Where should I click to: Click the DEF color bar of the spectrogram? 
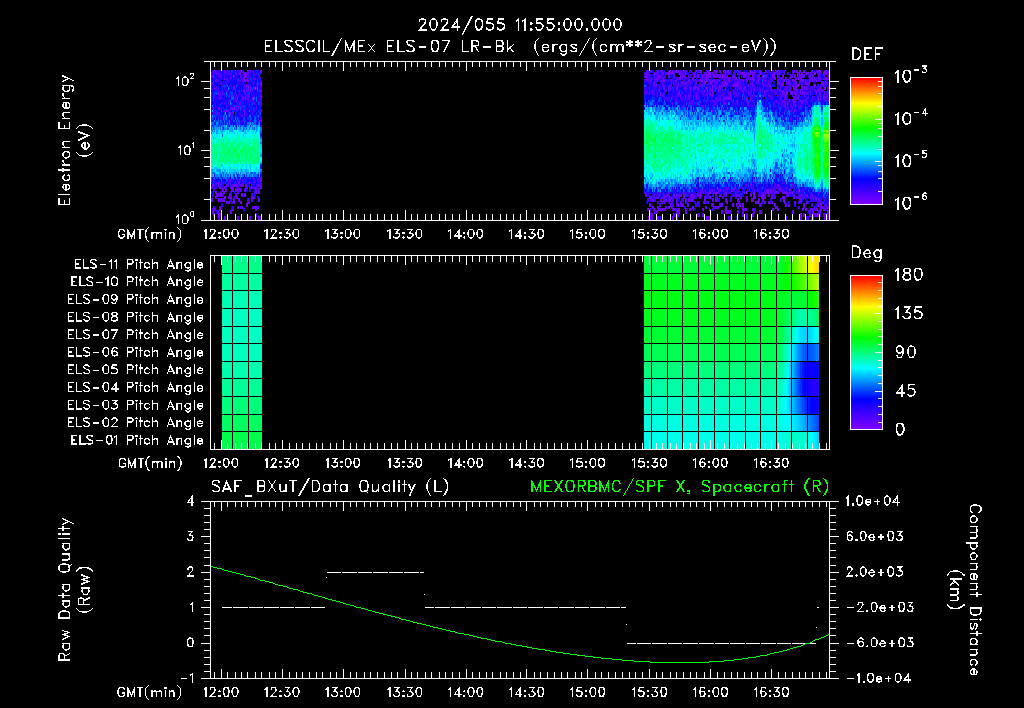click(866, 141)
